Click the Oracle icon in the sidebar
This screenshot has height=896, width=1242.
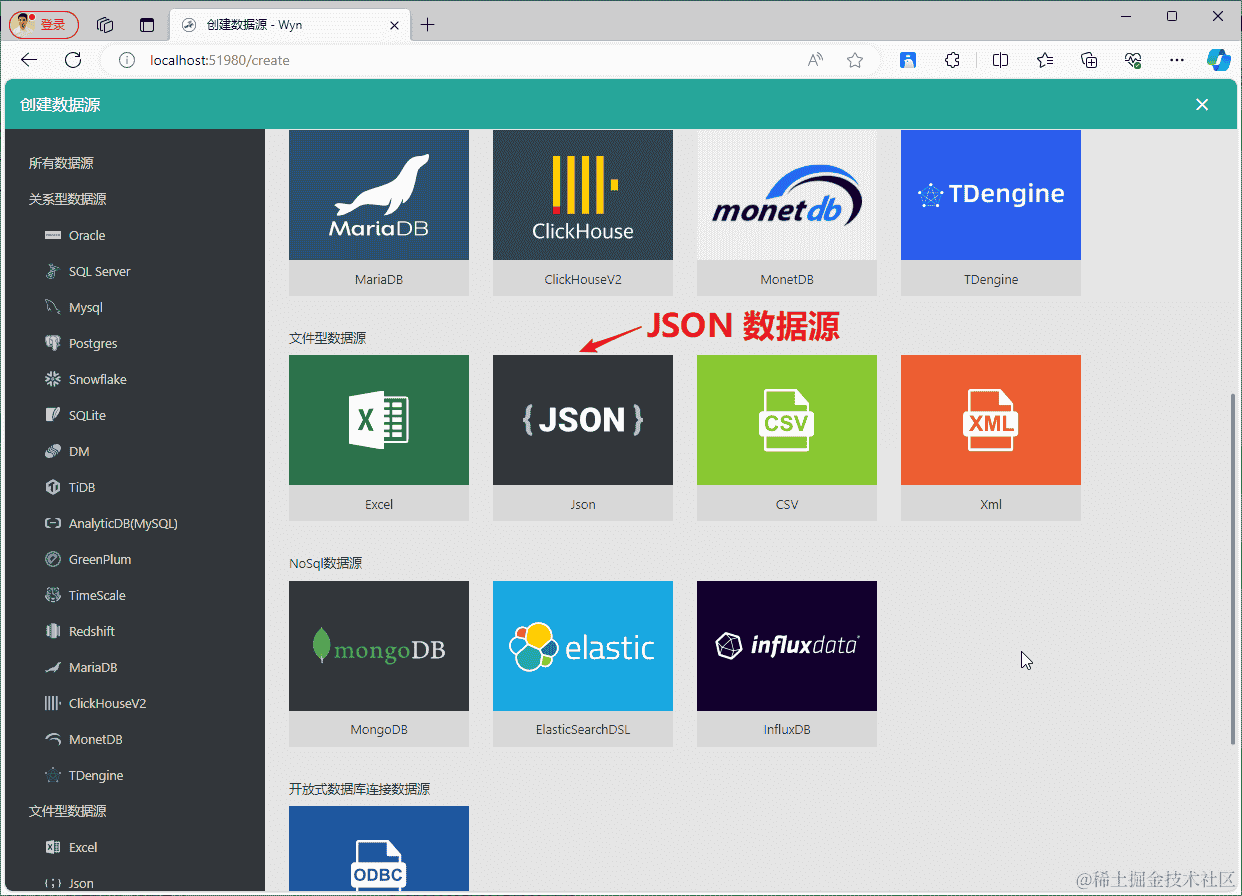coord(53,235)
